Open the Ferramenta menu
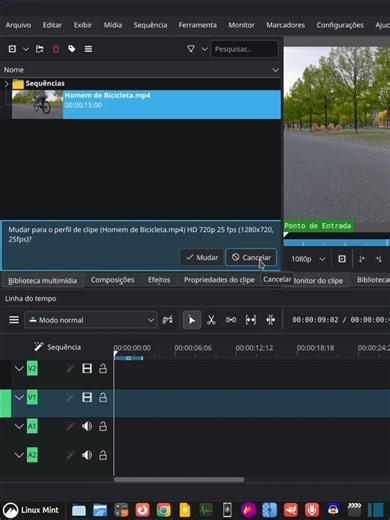Image resolution: width=390 pixels, height=520 pixels. [x=197, y=25]
